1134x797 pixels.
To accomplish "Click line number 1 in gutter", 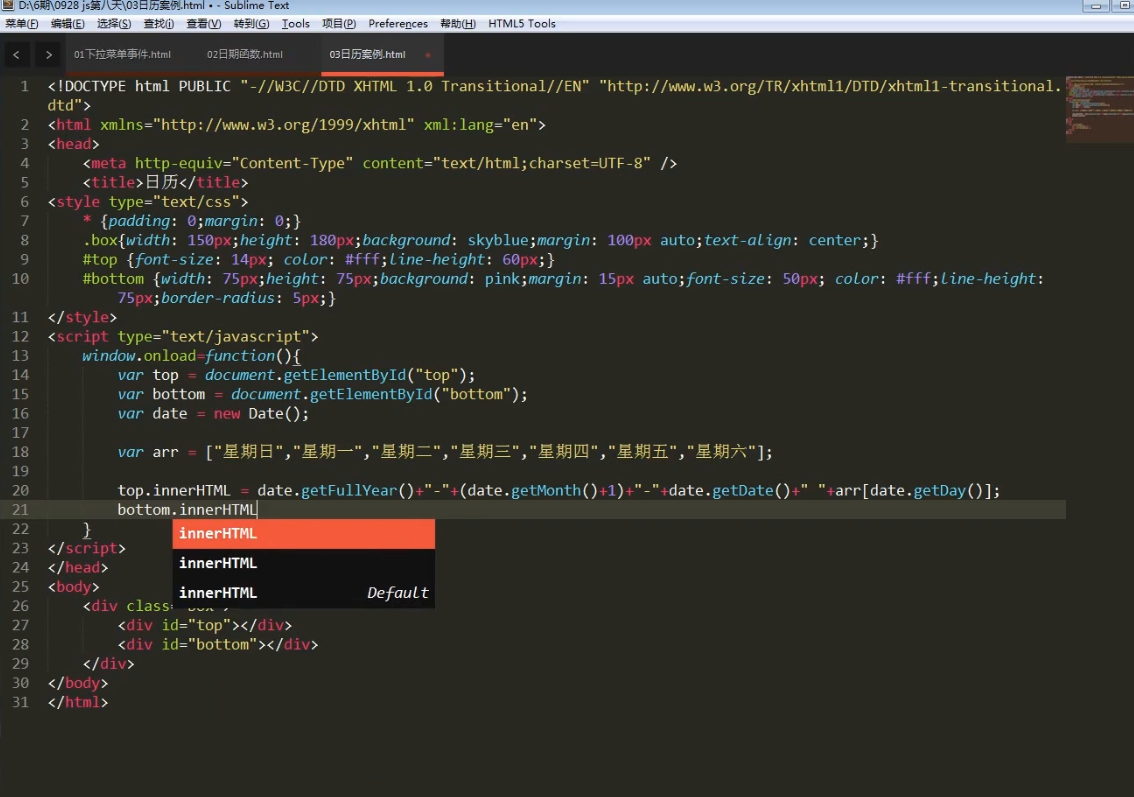I will point(25,86).
